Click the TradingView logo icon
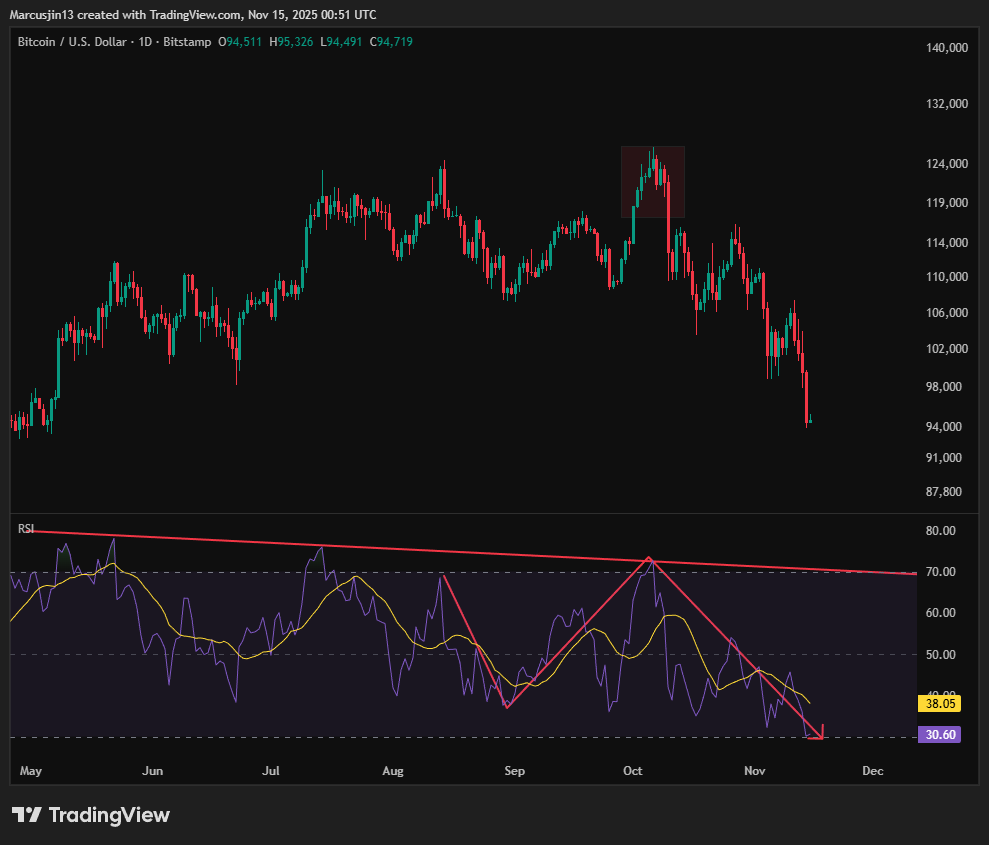Screen dimensions: 989x845 pyautogui.click(x=27, y=815)
